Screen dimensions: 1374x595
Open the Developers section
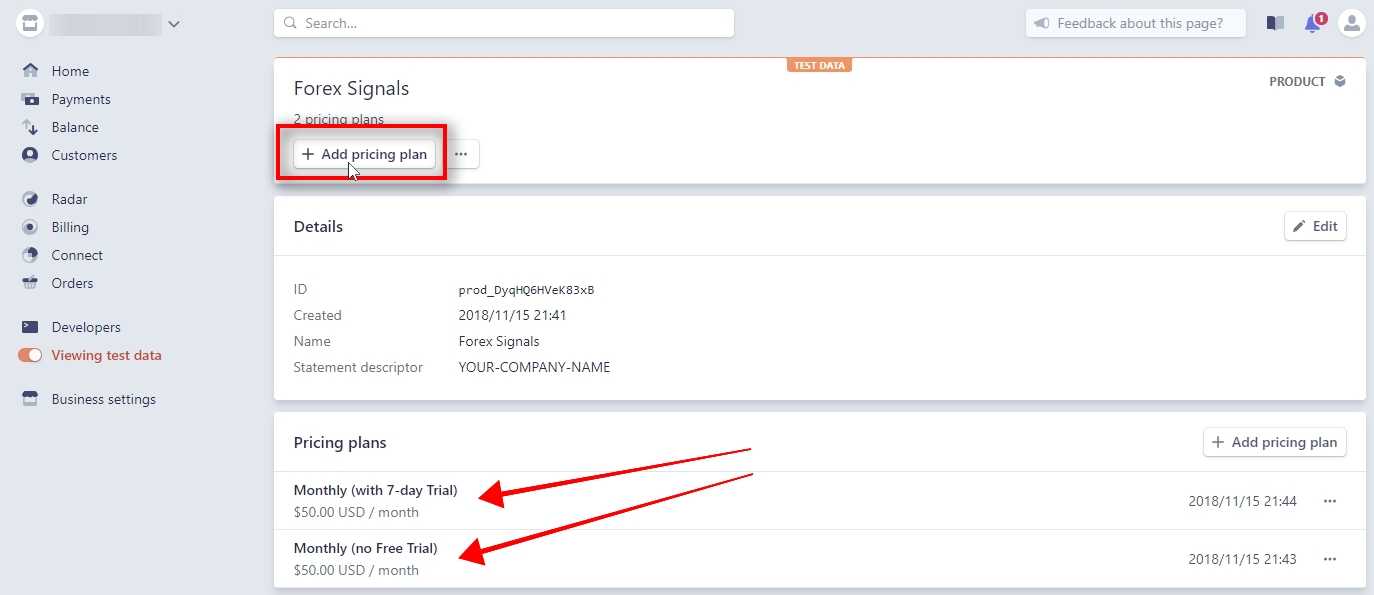click(86, 327)
